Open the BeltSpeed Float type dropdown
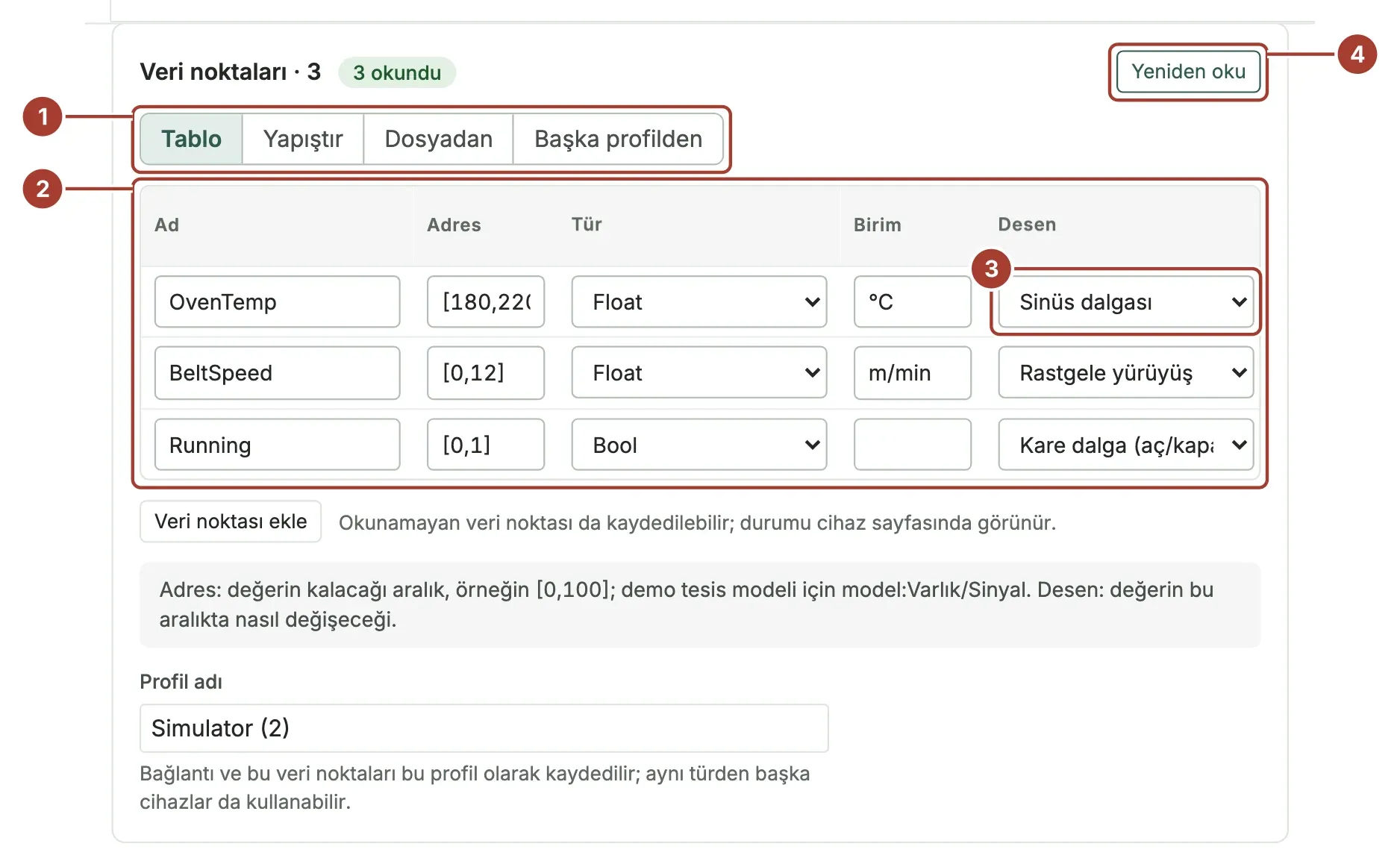The width and height of the screenshot is (1400, 867). point(699,372)
